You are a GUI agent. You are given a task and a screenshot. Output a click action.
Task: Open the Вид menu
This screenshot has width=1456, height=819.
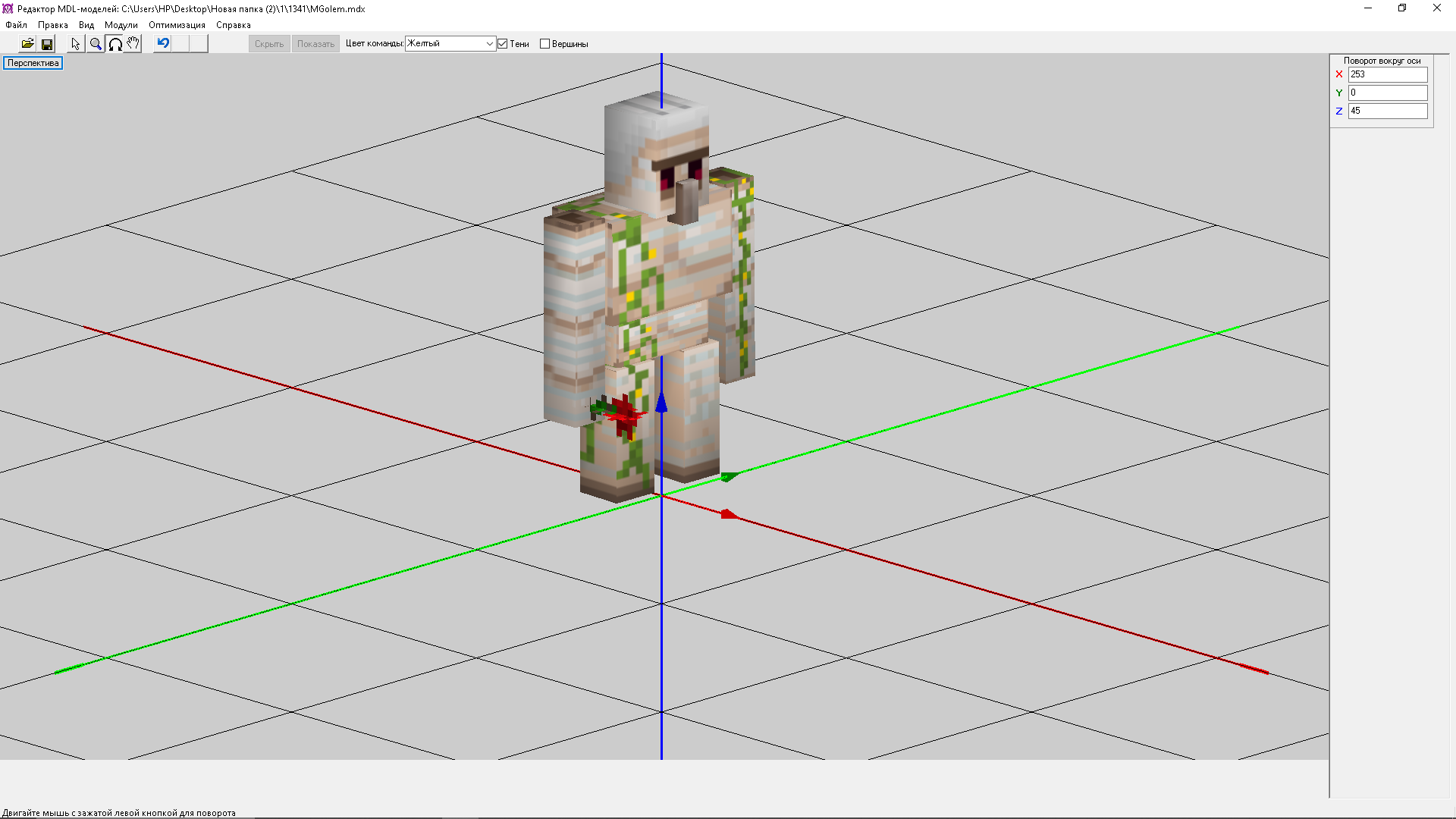coord(86,25)
